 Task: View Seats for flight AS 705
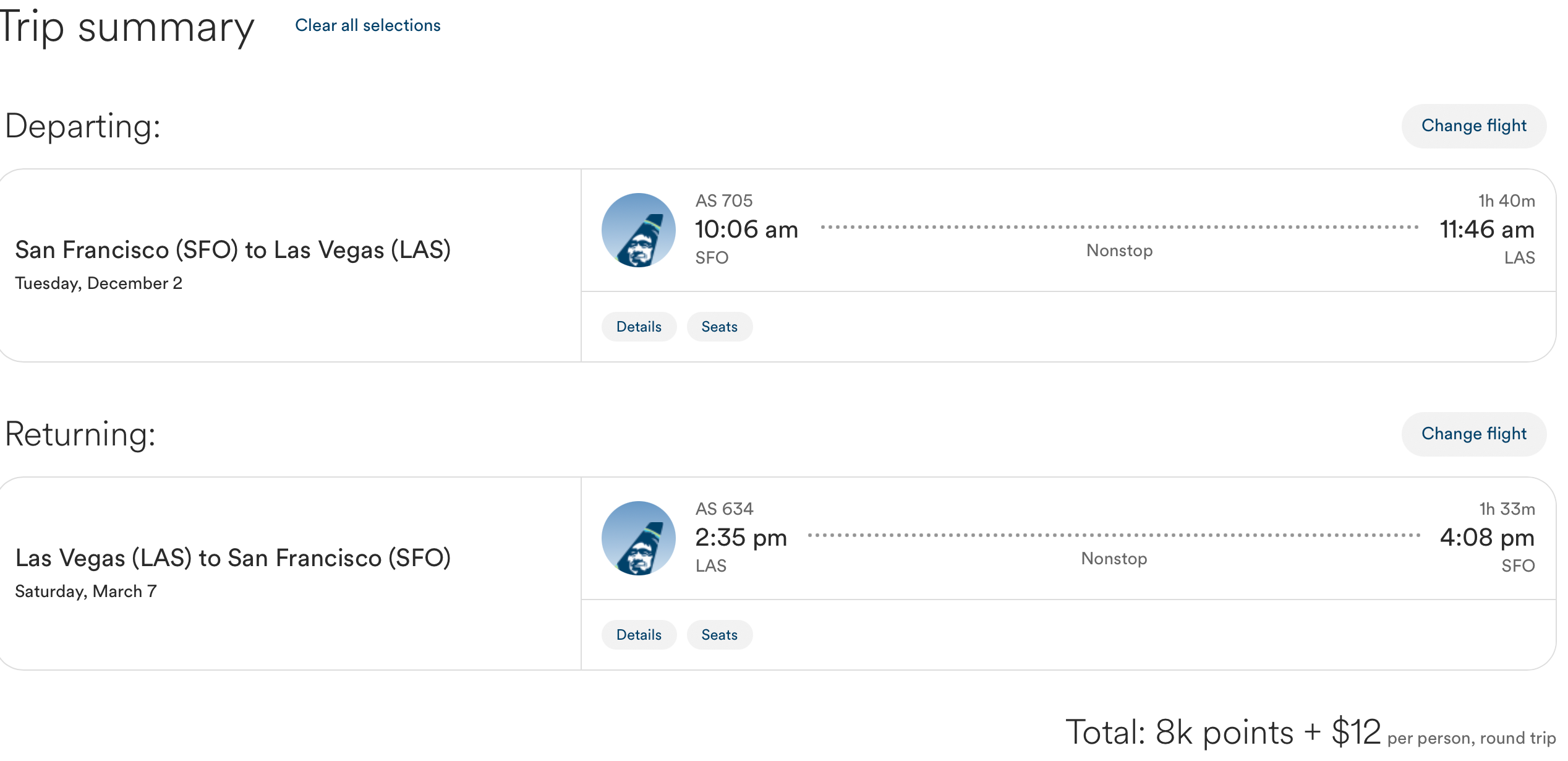719,326
